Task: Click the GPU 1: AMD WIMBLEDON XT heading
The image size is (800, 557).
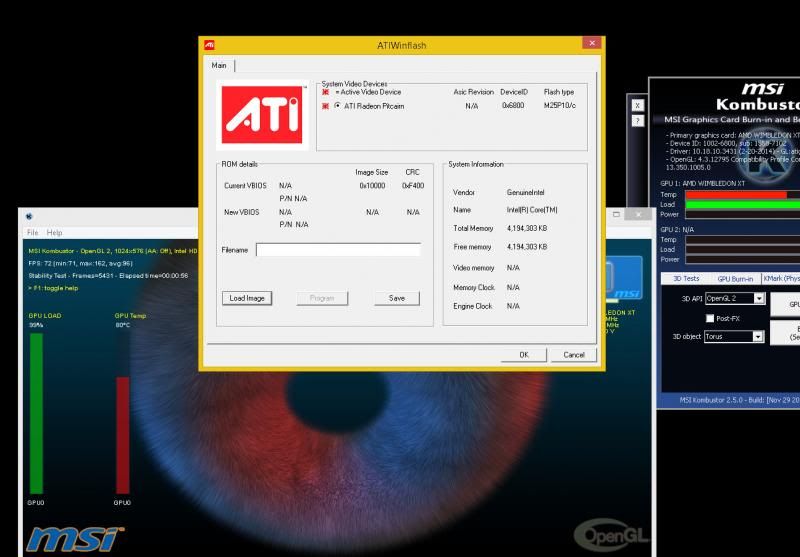Action: pos(703,183)
